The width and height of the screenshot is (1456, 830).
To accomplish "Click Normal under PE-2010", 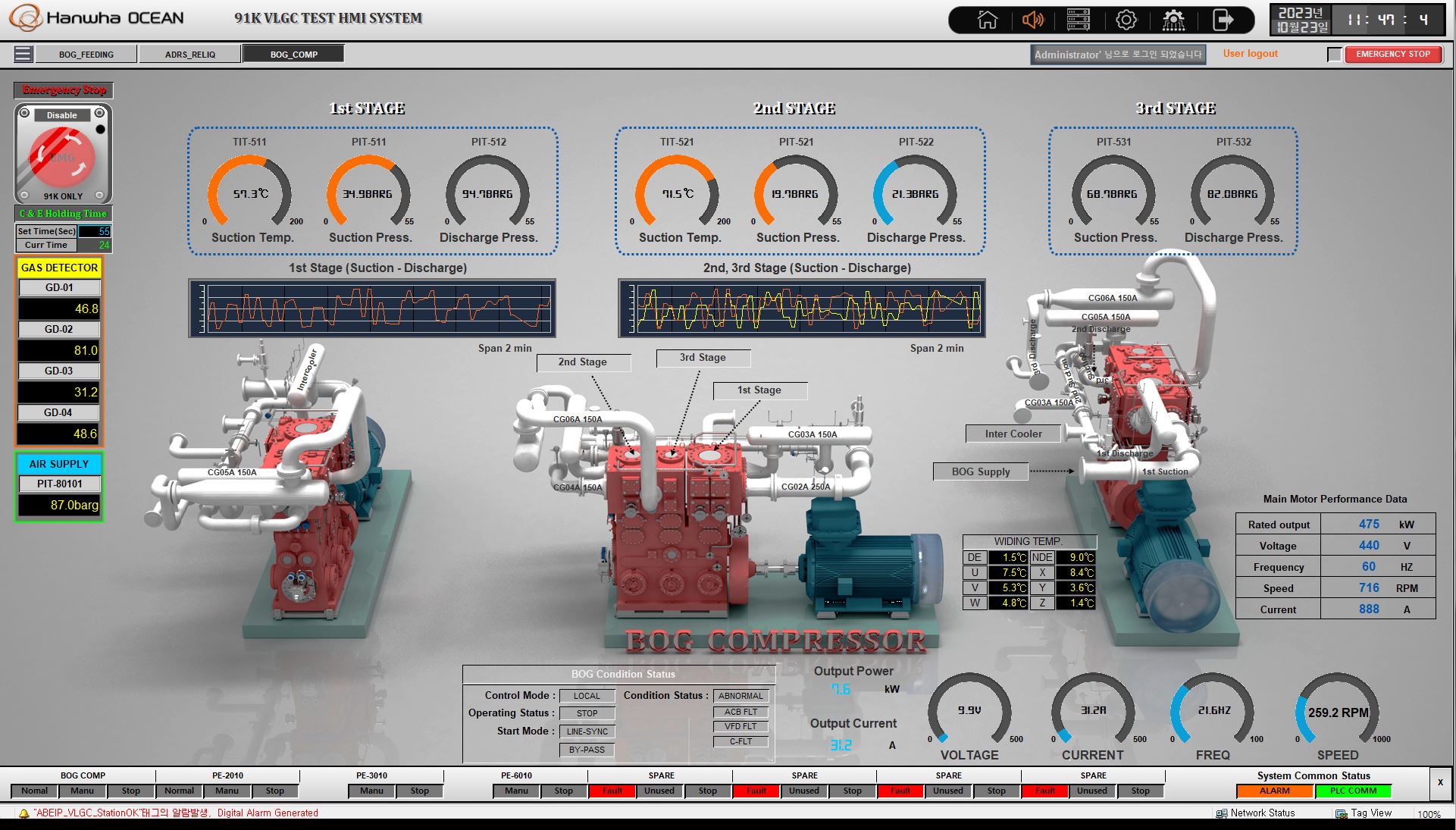I will pos(180,791).
